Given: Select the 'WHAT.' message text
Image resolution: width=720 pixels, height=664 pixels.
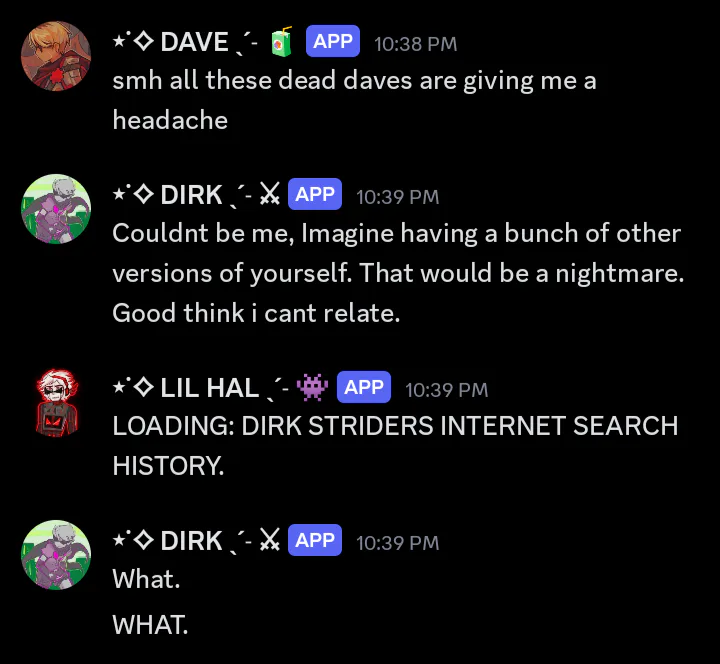Looking at the screenshot, I should (150, 625).
